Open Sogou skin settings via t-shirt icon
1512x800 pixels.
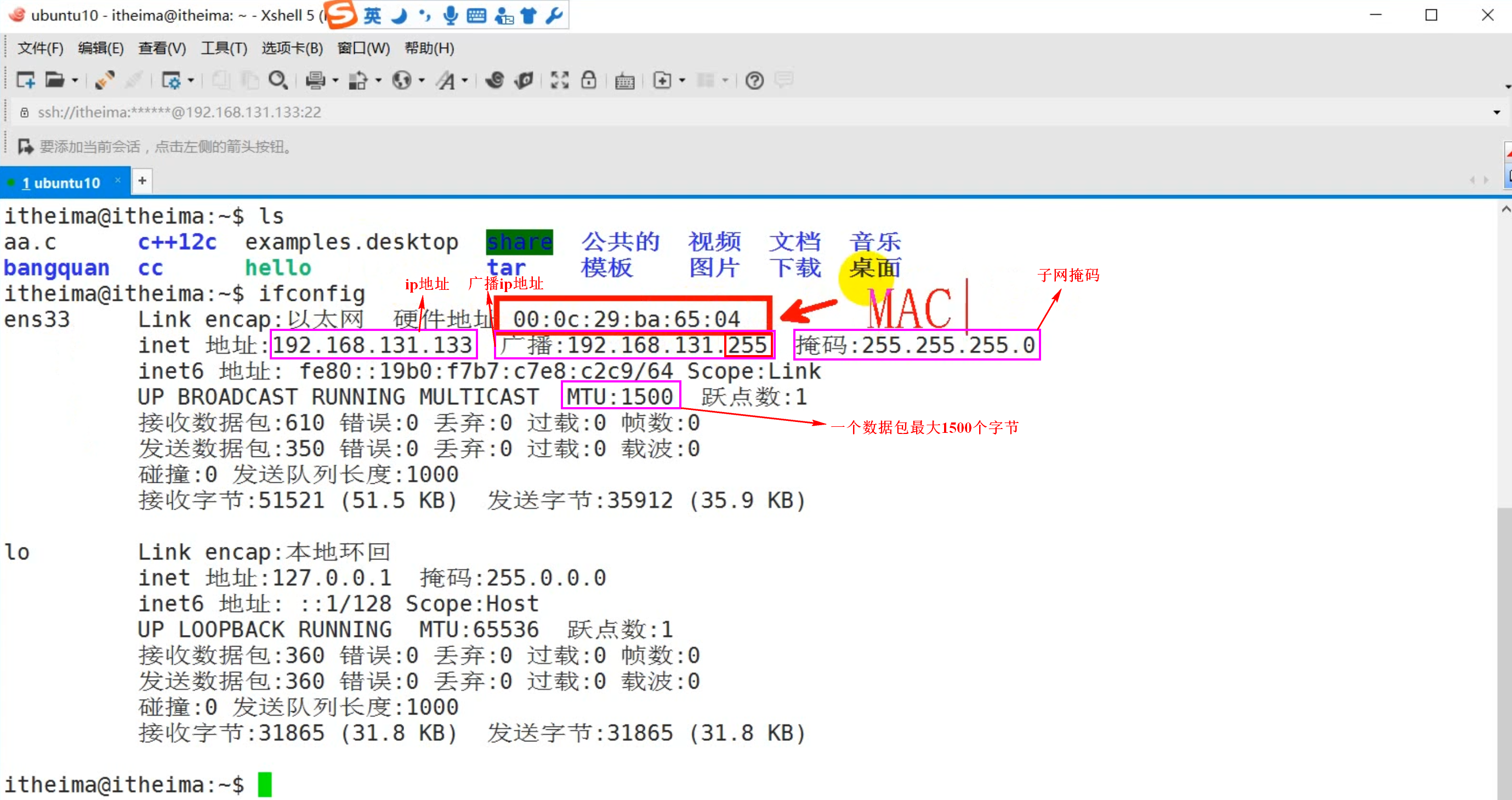pyautogui.click(x=528, y=15)
